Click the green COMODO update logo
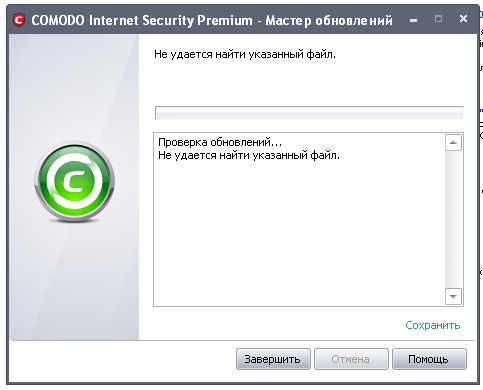The image size is (483, 390). tap(74, 181)
